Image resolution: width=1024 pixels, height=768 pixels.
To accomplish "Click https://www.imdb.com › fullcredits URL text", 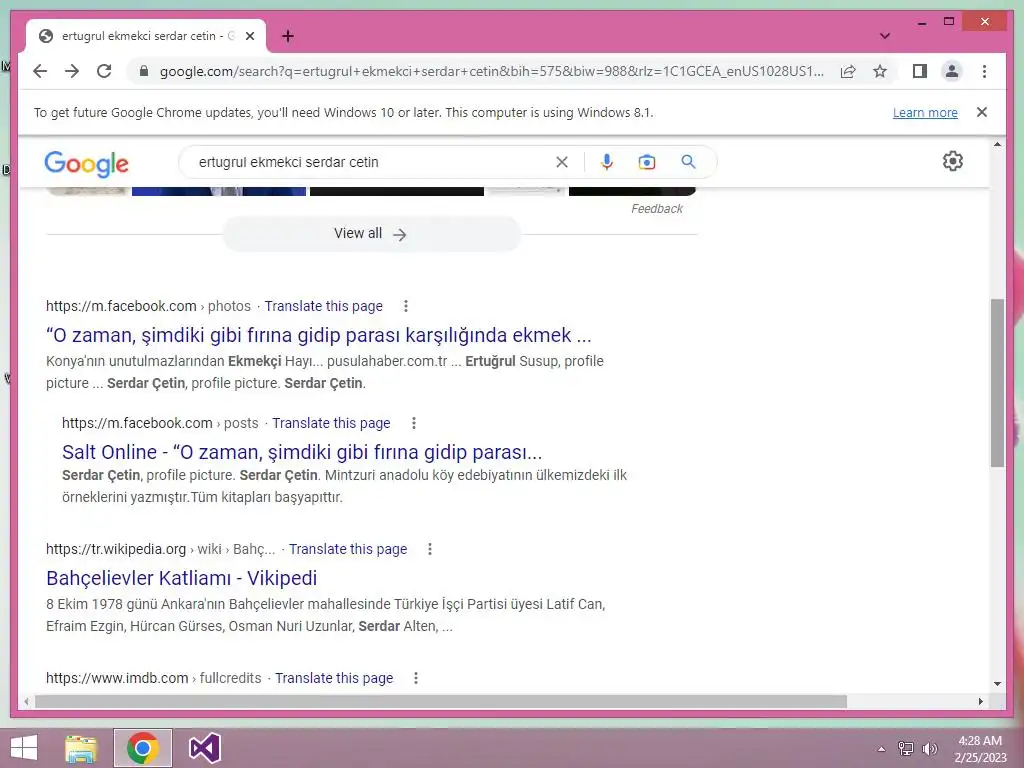I will (x=153, y=678).
